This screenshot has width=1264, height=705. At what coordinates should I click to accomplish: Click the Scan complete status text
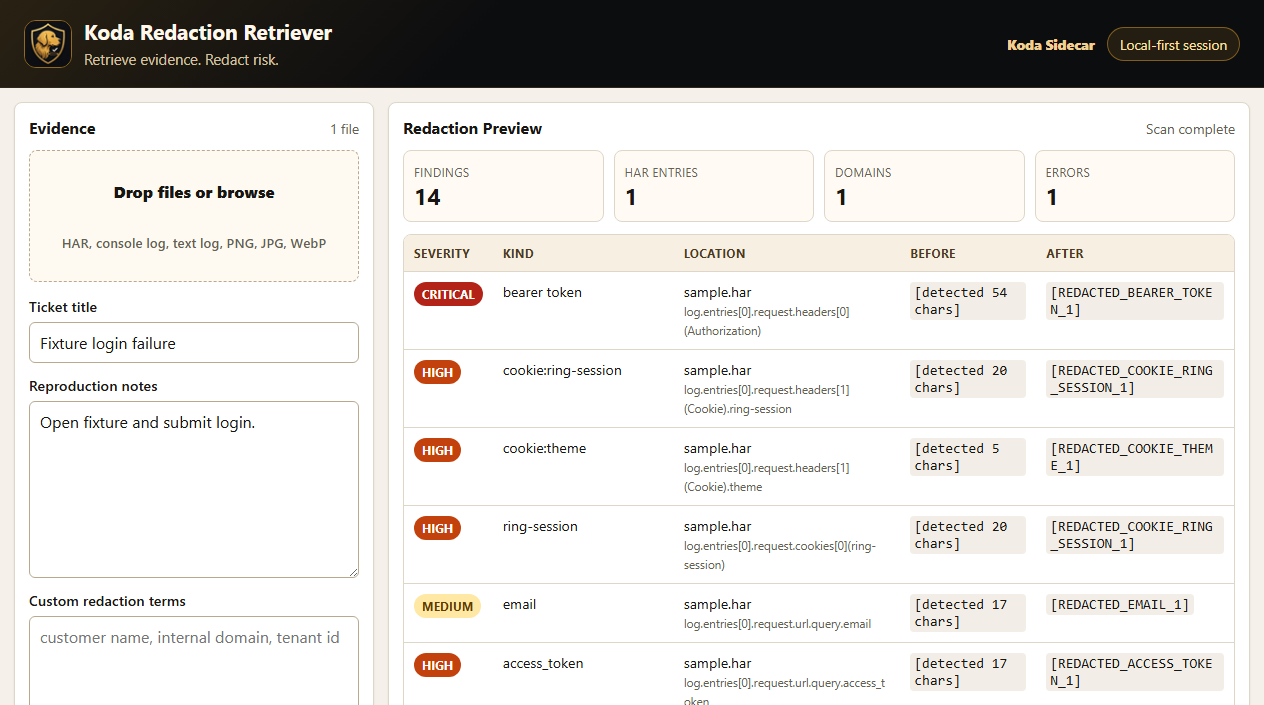point(1190,129)
